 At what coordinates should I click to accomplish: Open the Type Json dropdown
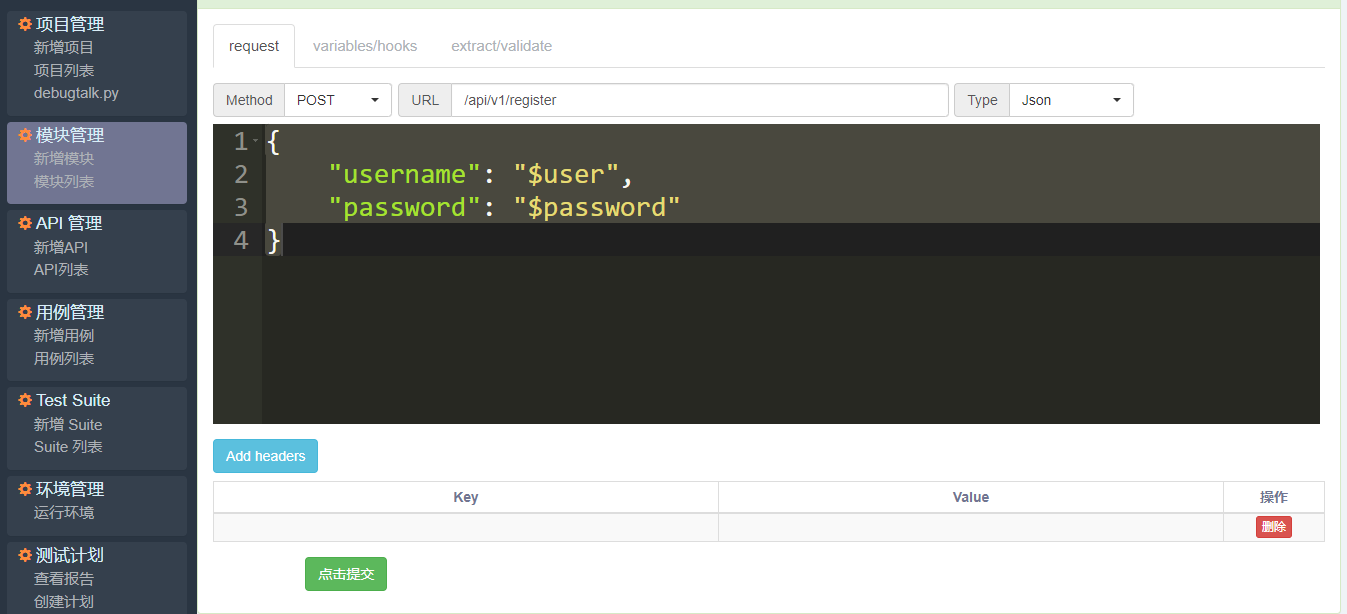coord(1071,100)
